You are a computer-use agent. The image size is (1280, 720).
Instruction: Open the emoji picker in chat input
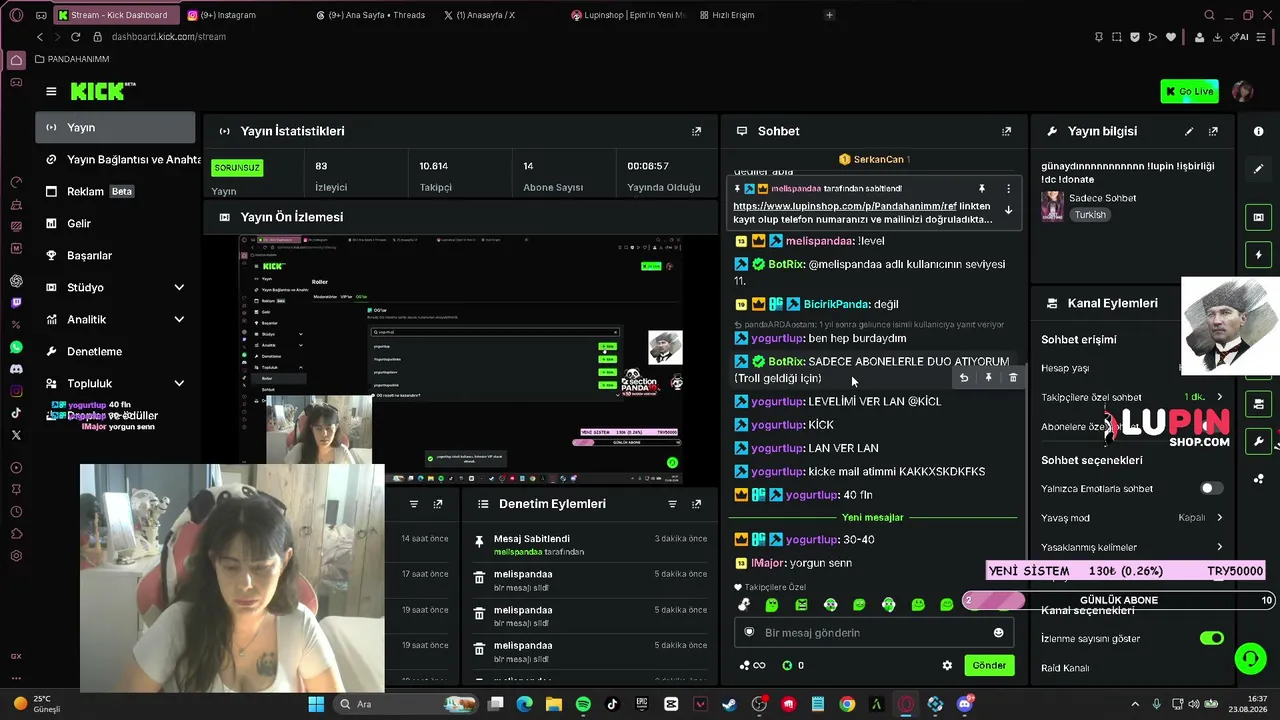[x=998, y=632]
